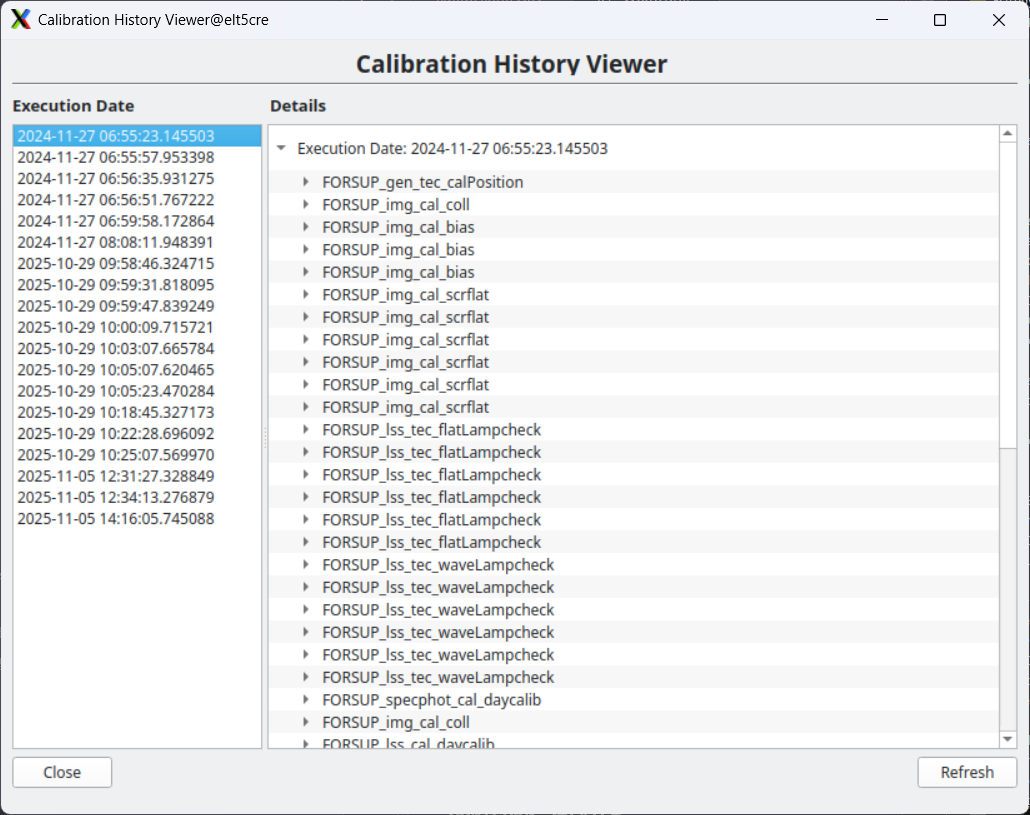Viewport: 1030px width, 815px height.
Task: Select execution 2025-10-29 10:18:45.327173
Action: tap(137, 412)
